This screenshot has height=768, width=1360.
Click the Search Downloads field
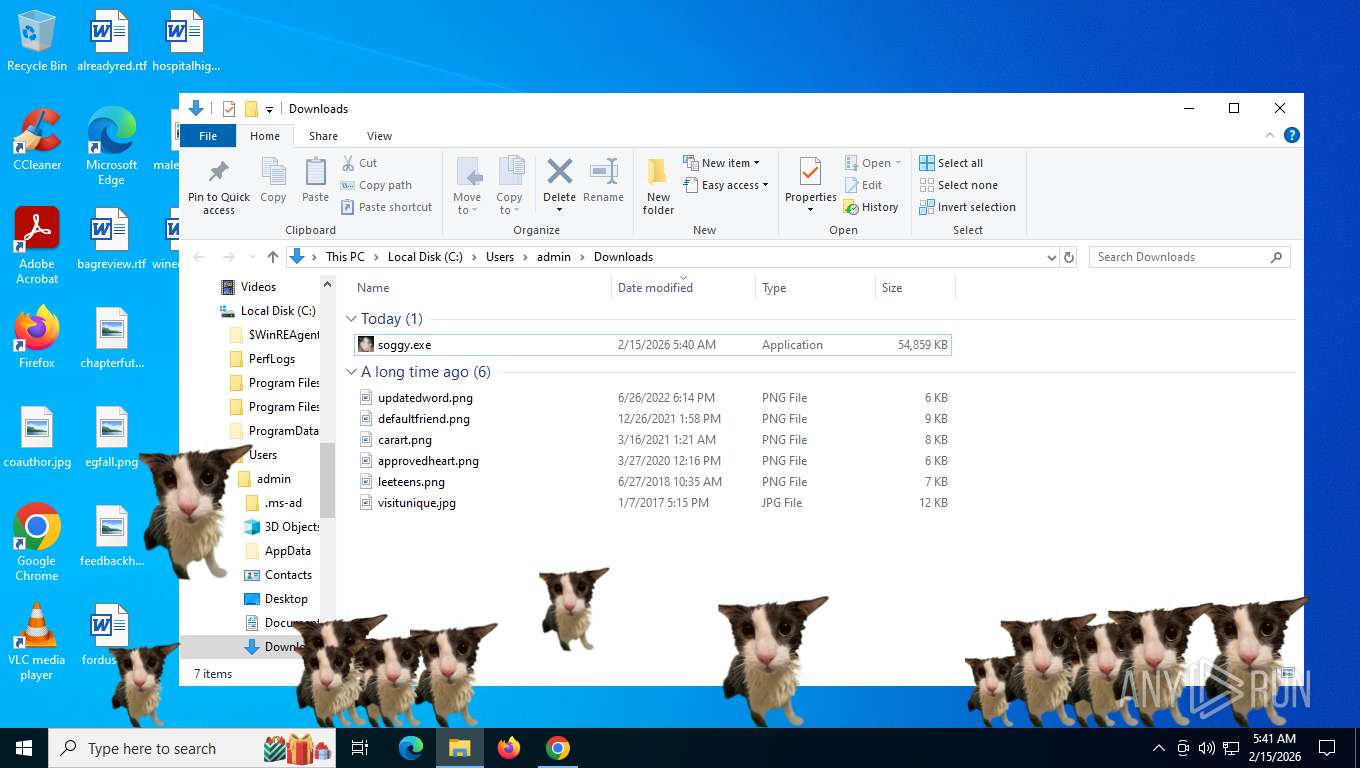[1190, 257]
